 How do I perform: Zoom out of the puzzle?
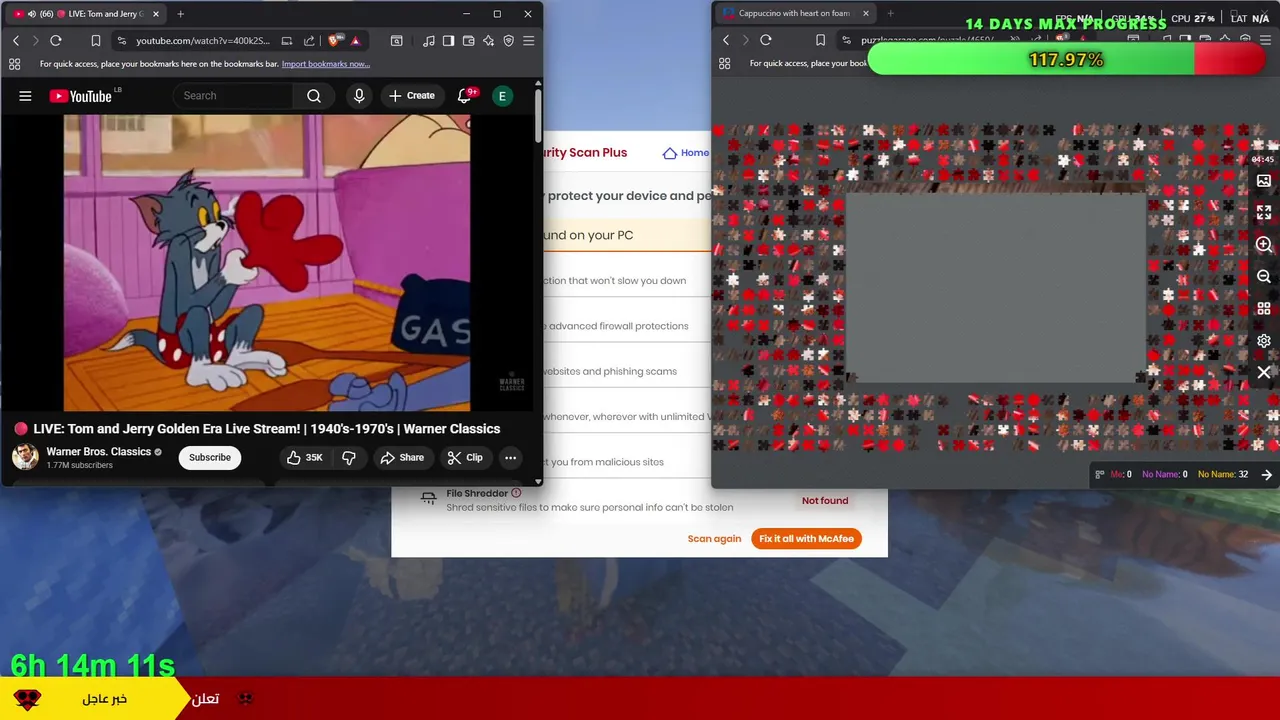point(1264,277)
